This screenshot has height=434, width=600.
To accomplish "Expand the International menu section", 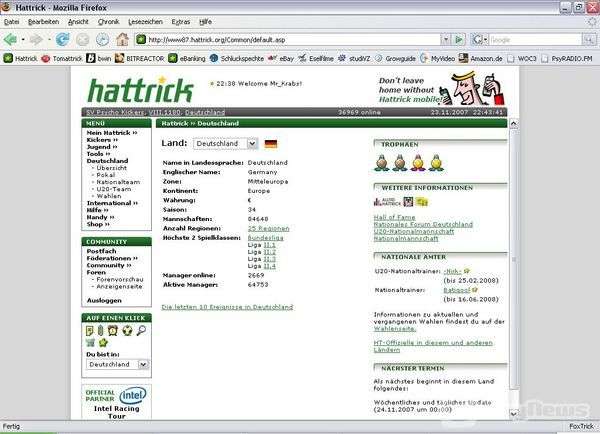I will coord(112,203).
